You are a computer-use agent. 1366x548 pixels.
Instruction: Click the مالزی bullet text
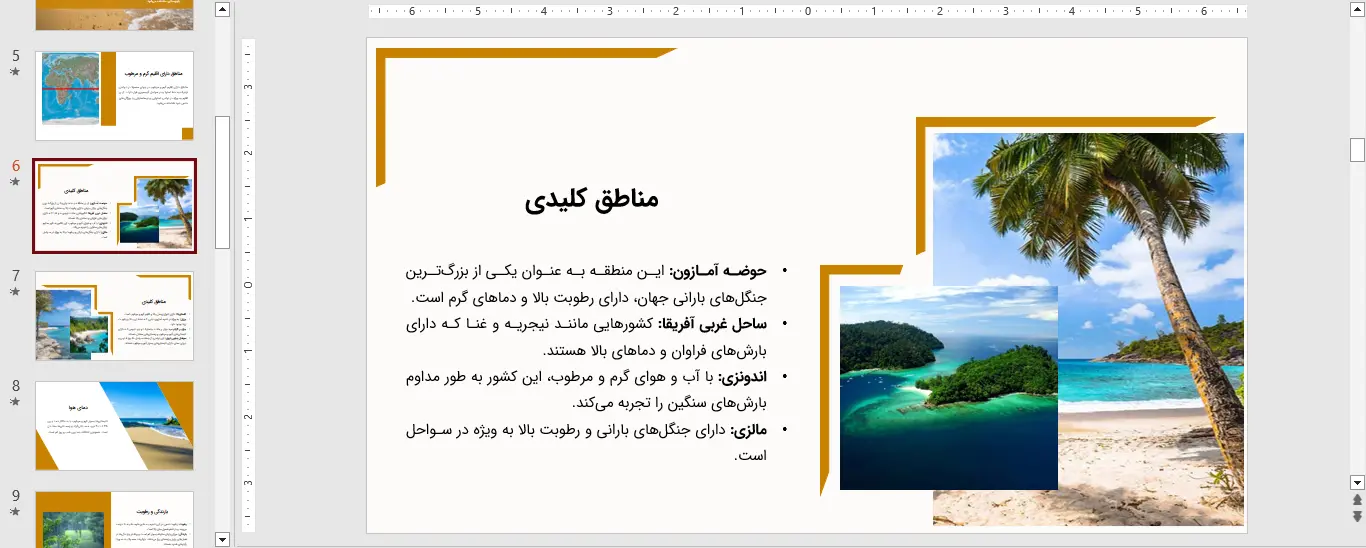586,443
